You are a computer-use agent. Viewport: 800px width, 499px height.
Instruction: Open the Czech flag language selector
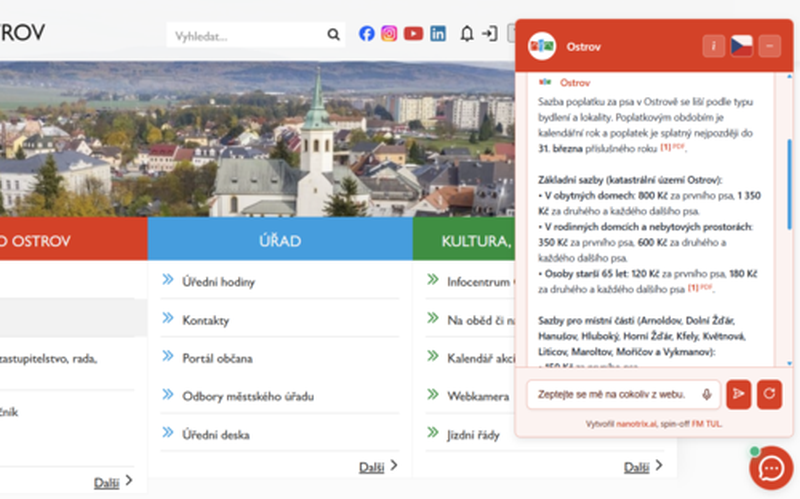coord(741,46)
